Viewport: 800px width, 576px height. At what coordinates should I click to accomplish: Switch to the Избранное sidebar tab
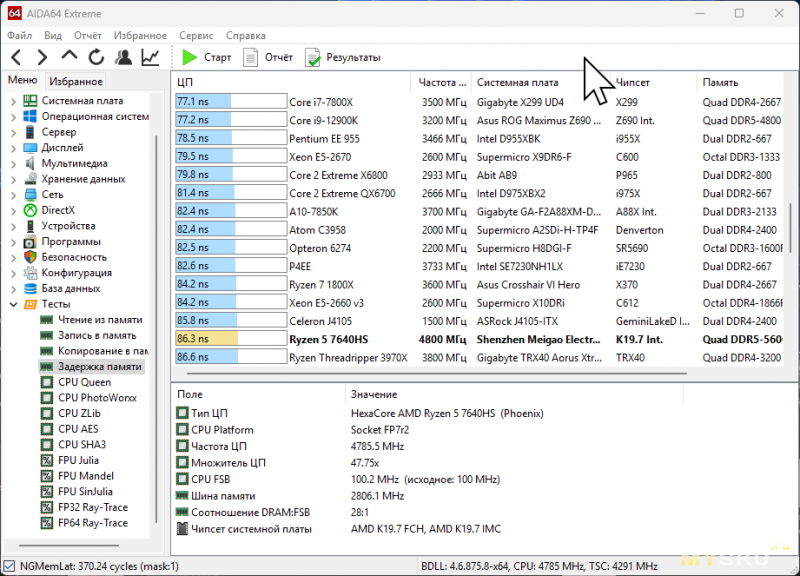(76, 81)
